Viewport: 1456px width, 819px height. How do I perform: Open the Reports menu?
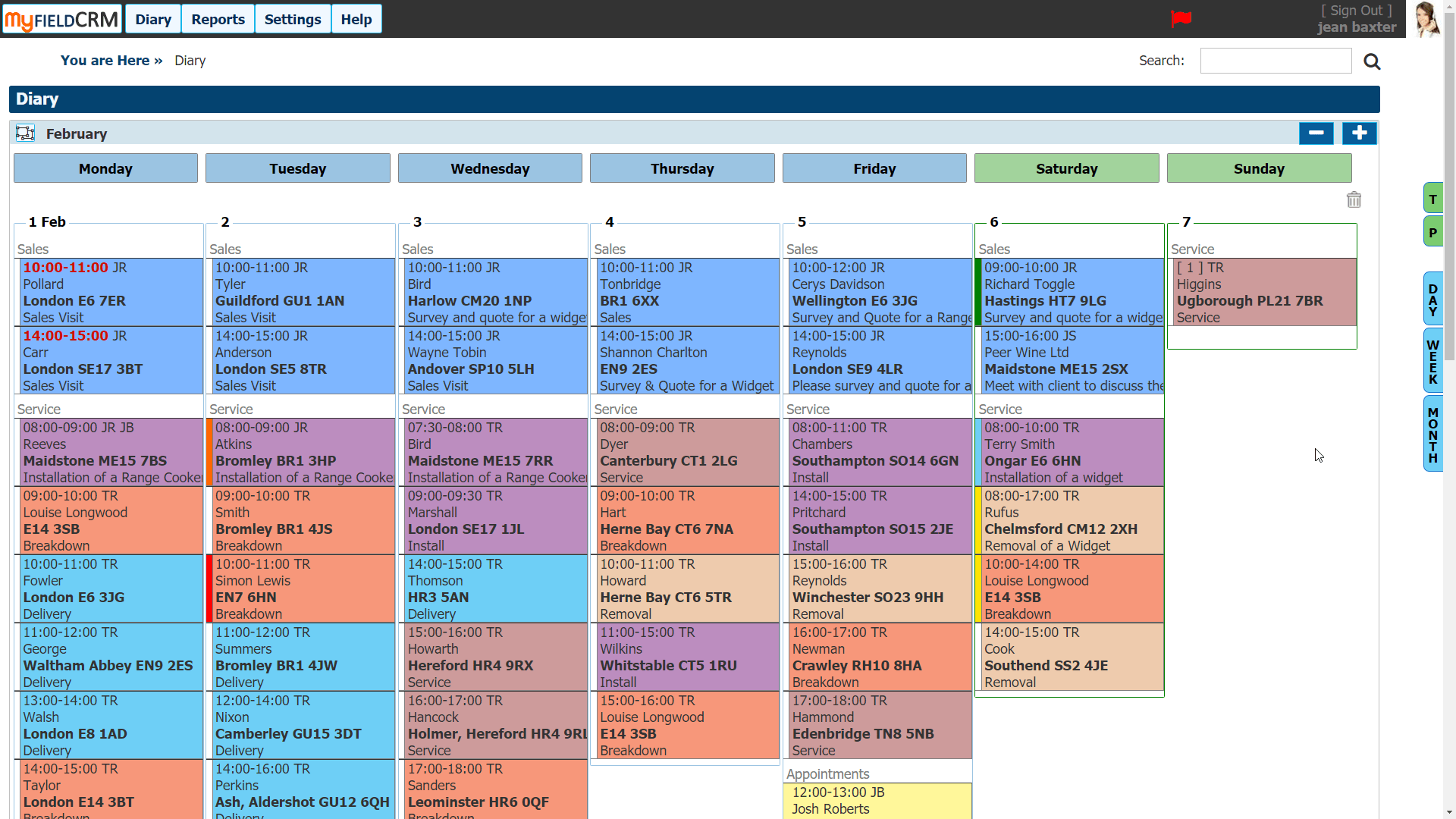coord(218,19)
